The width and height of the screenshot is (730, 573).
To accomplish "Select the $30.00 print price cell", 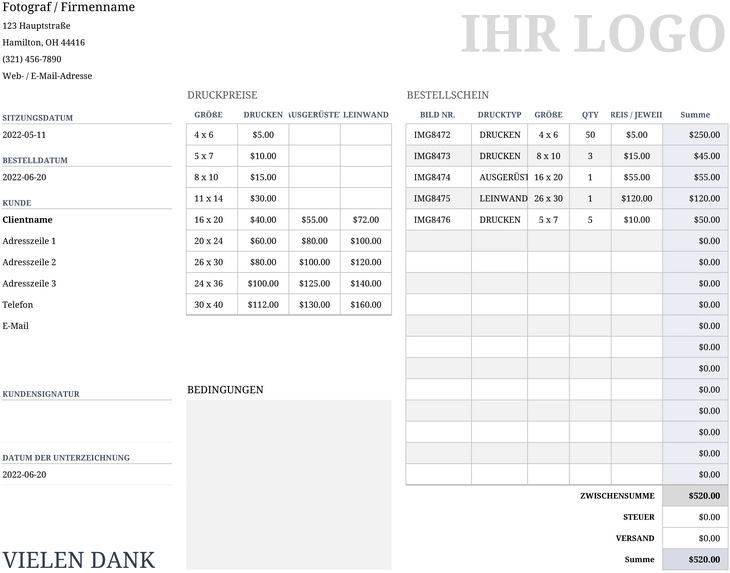I will click(x=263, y=198).
